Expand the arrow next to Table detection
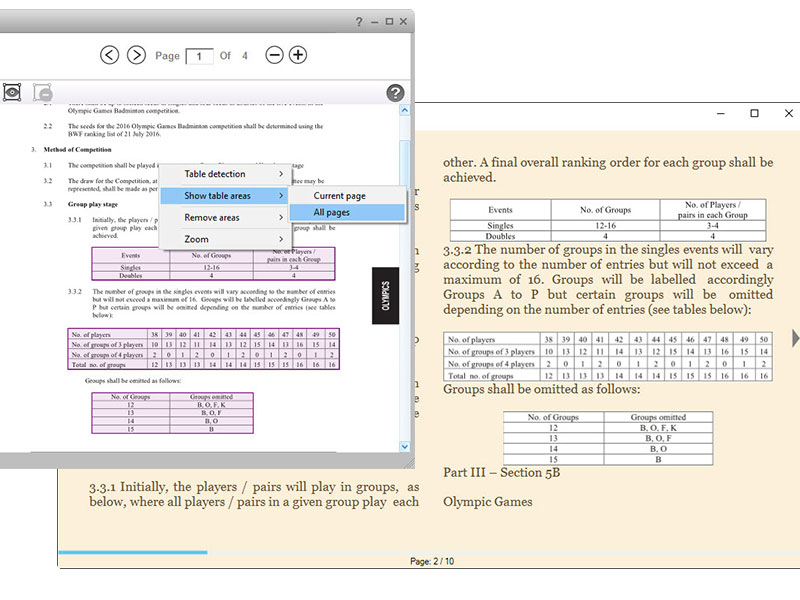 (281, 174)
